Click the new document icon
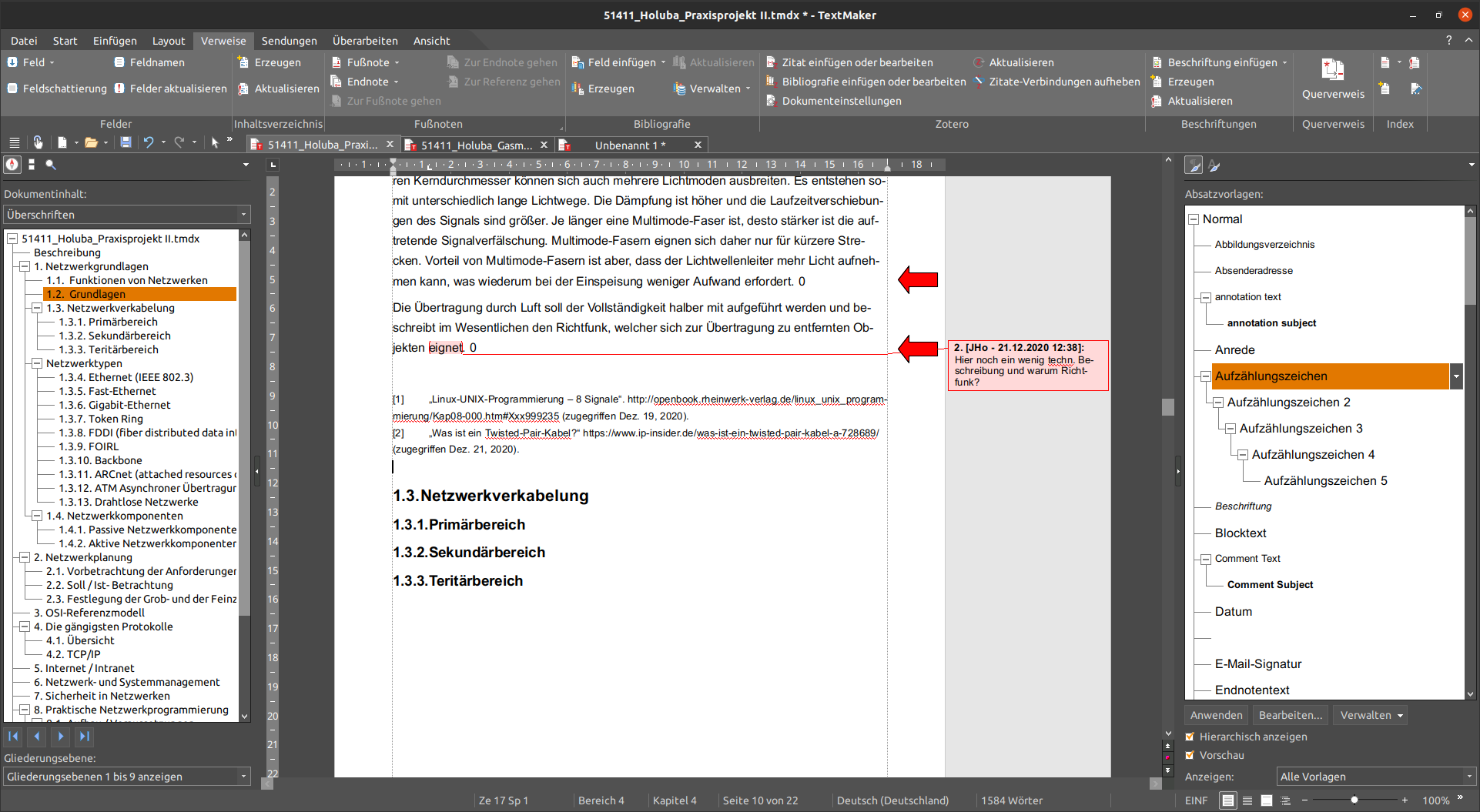This screenshot has width=1480, height=812. tap(62, 142)
